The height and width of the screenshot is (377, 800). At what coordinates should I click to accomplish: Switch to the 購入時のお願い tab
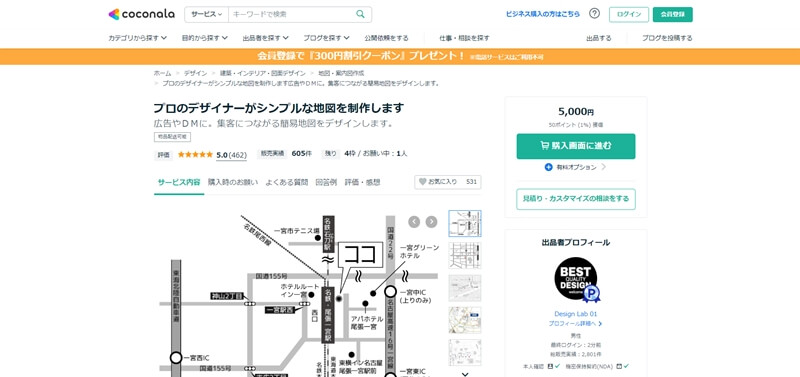(233, 182)
